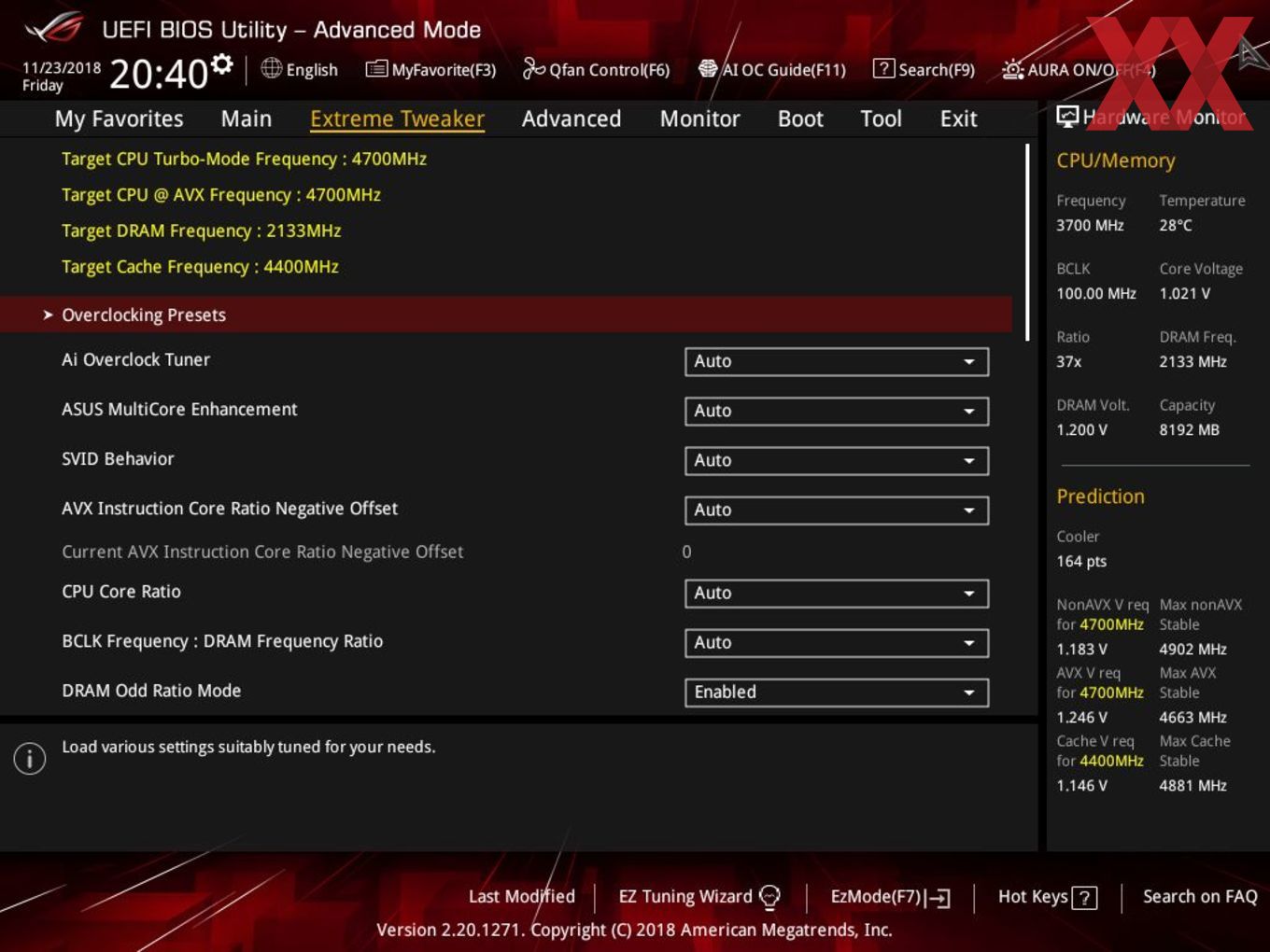Viewport: 1270px width, 952px height.
Task: Switch to the Main tab
Action: (247, 119)
